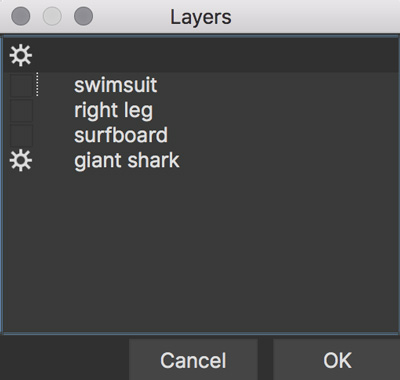
Task: Check the empty box beside right leg
Action: pyautogui.click(x=21, y=111)
